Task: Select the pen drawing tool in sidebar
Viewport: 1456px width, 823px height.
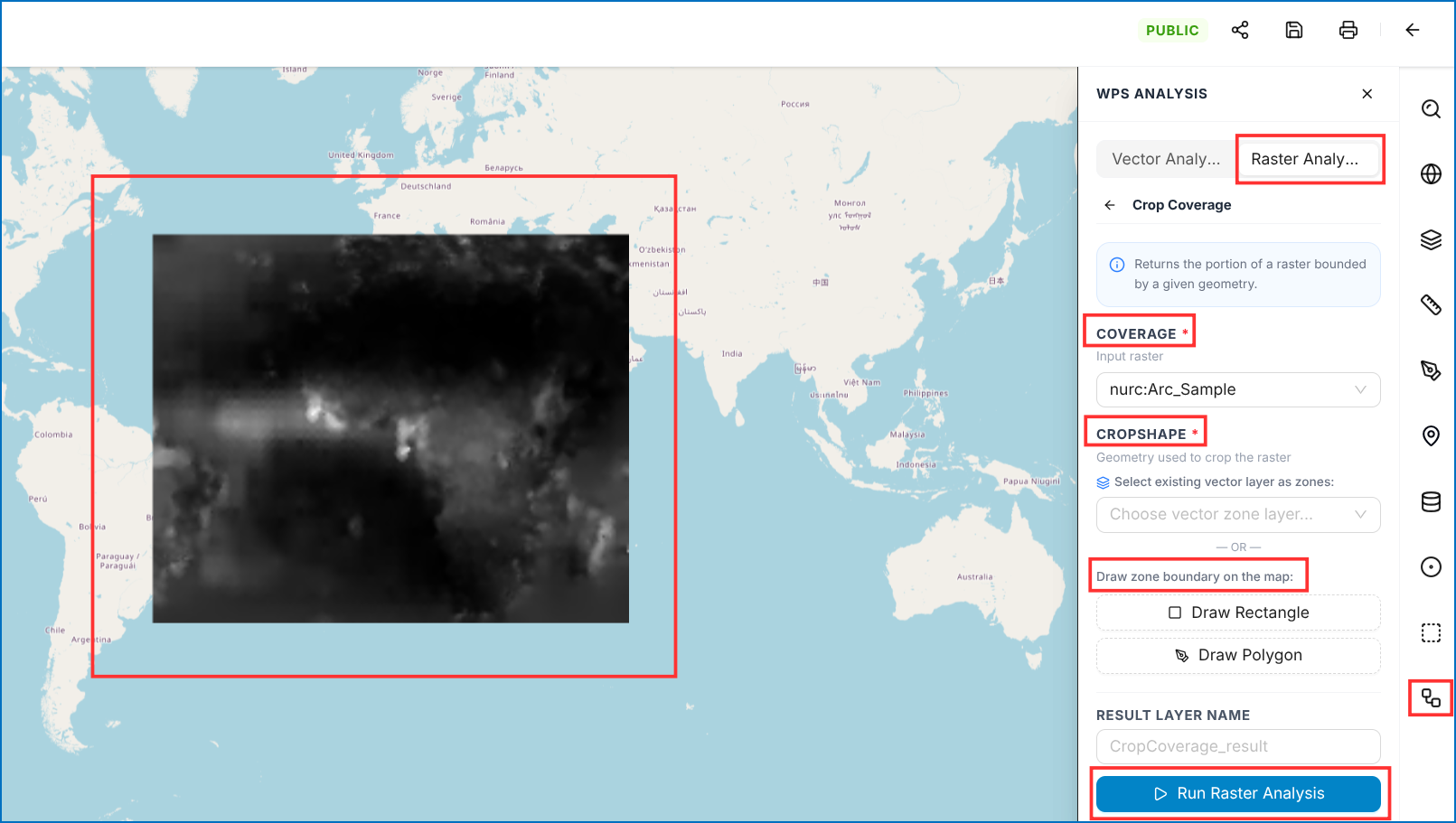Action: [x=1431, y=370]
